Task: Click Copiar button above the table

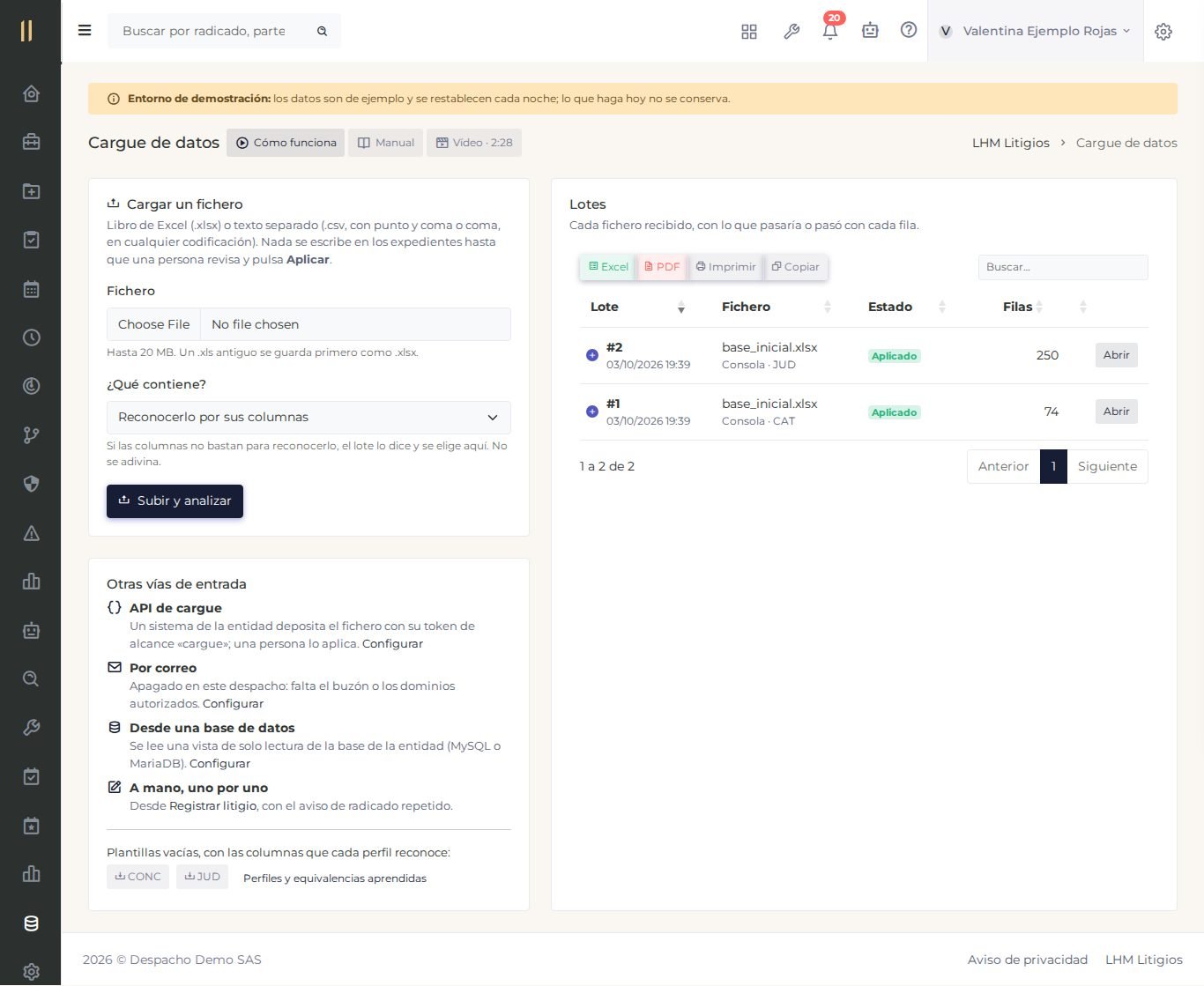Action: coord(796,267)
